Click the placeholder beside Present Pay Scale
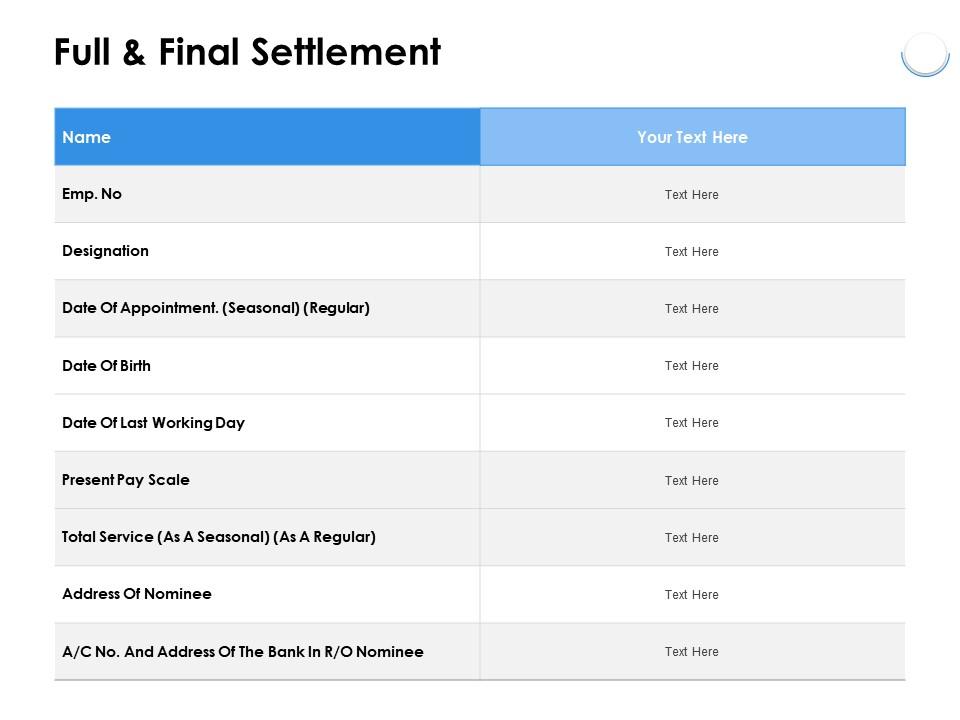960x720 pixels. click(692, 481)
